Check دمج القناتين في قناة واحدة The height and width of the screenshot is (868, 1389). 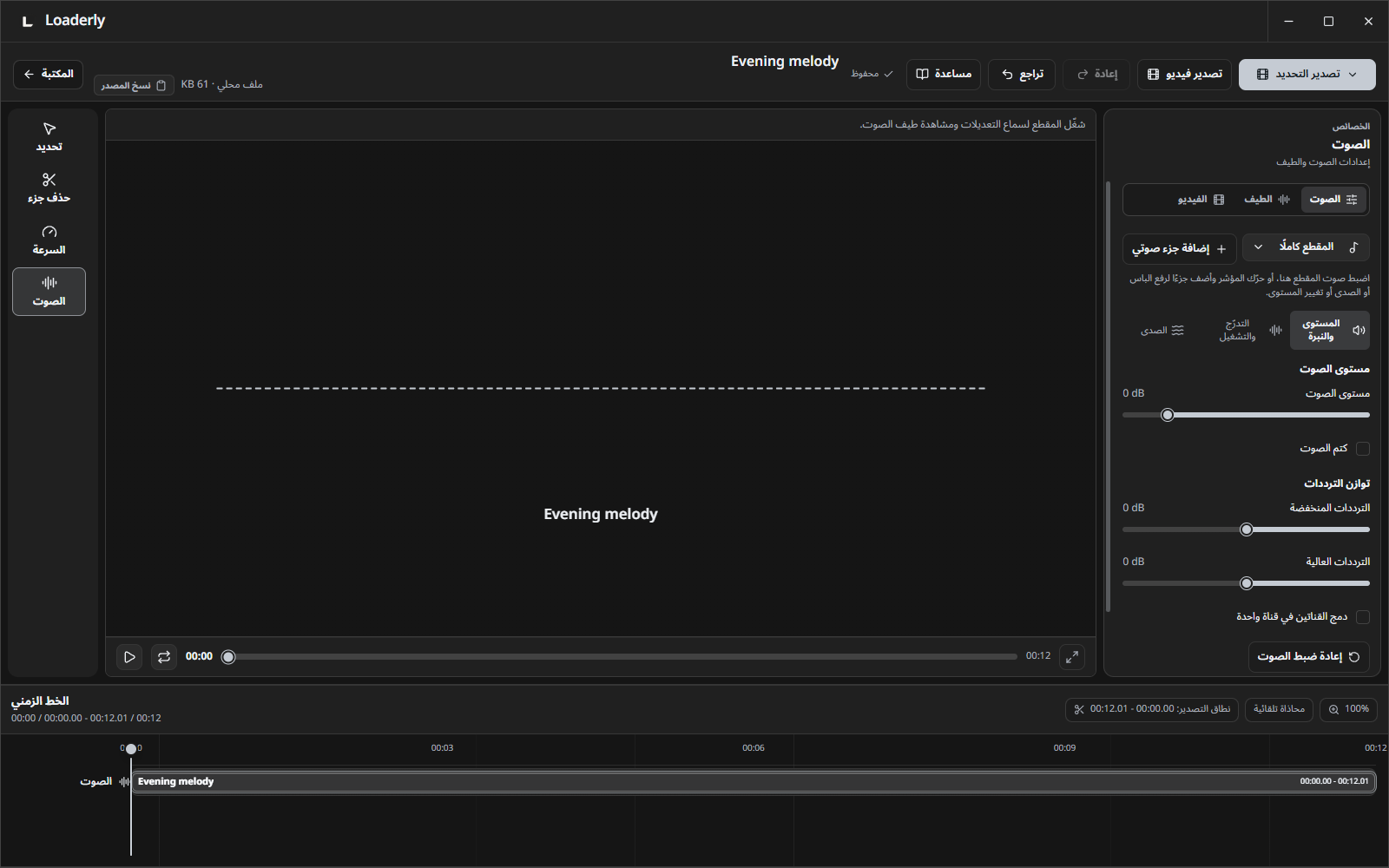pos(1363,617)
